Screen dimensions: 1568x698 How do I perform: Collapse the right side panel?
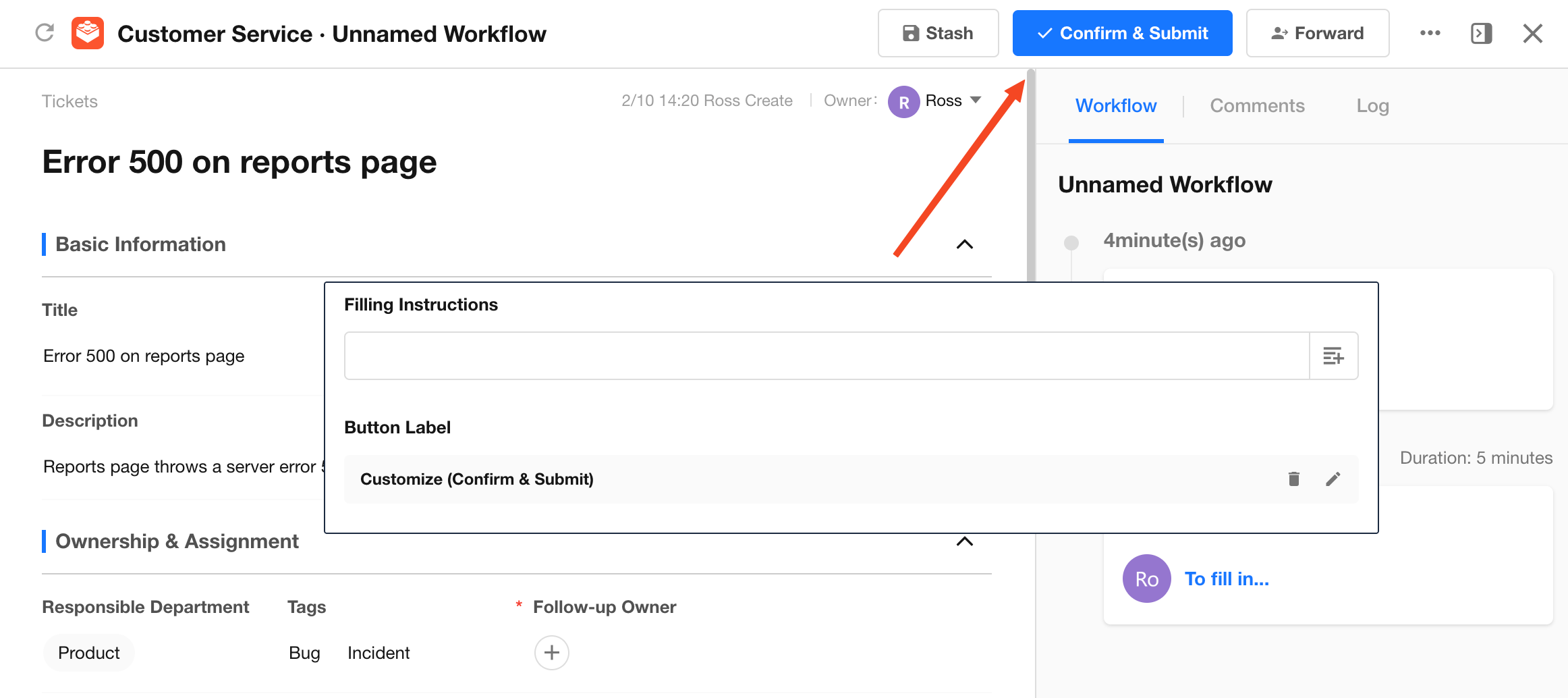pos(1481,33)
